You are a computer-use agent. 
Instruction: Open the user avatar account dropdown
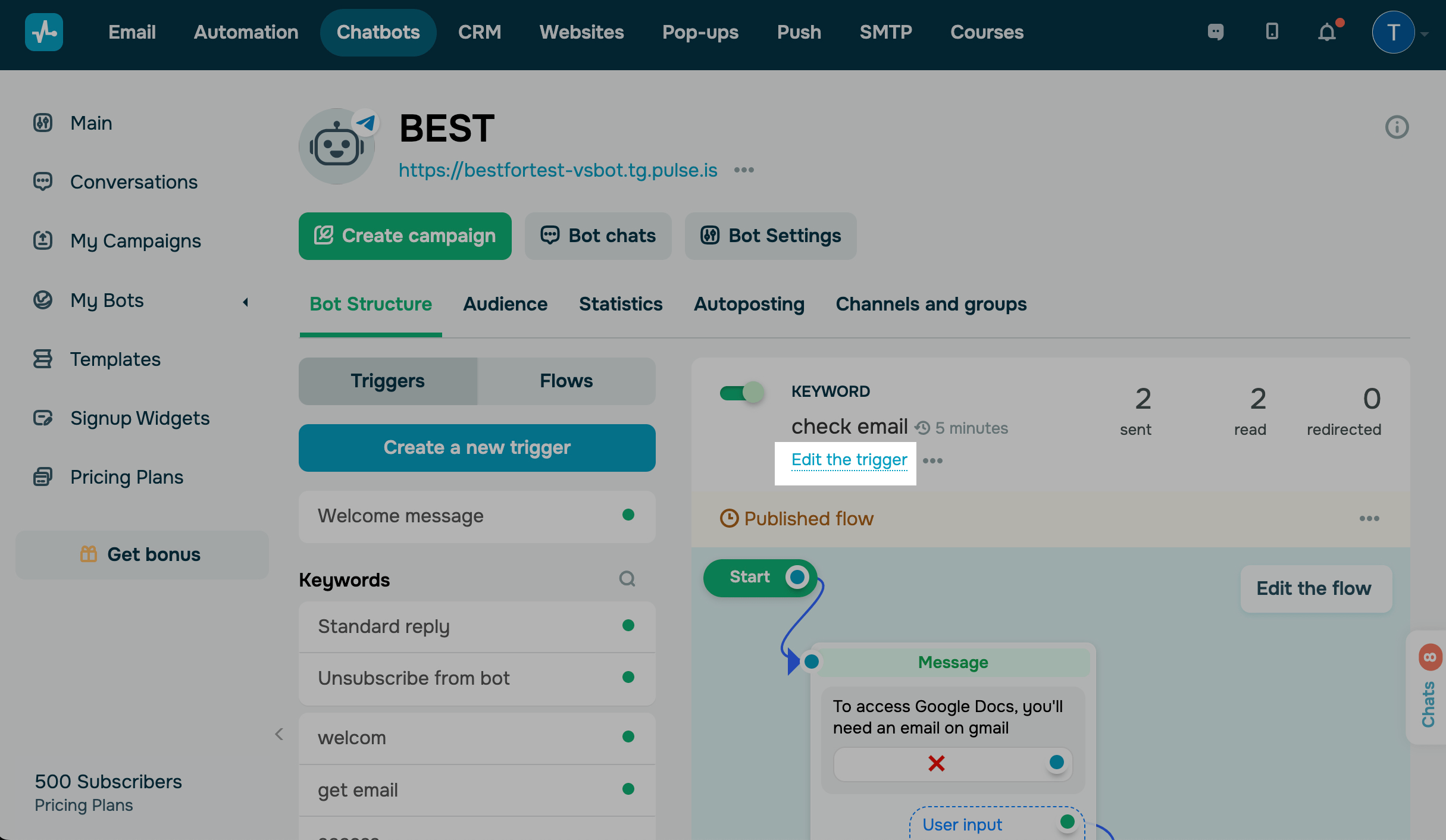pos(1393,32)
